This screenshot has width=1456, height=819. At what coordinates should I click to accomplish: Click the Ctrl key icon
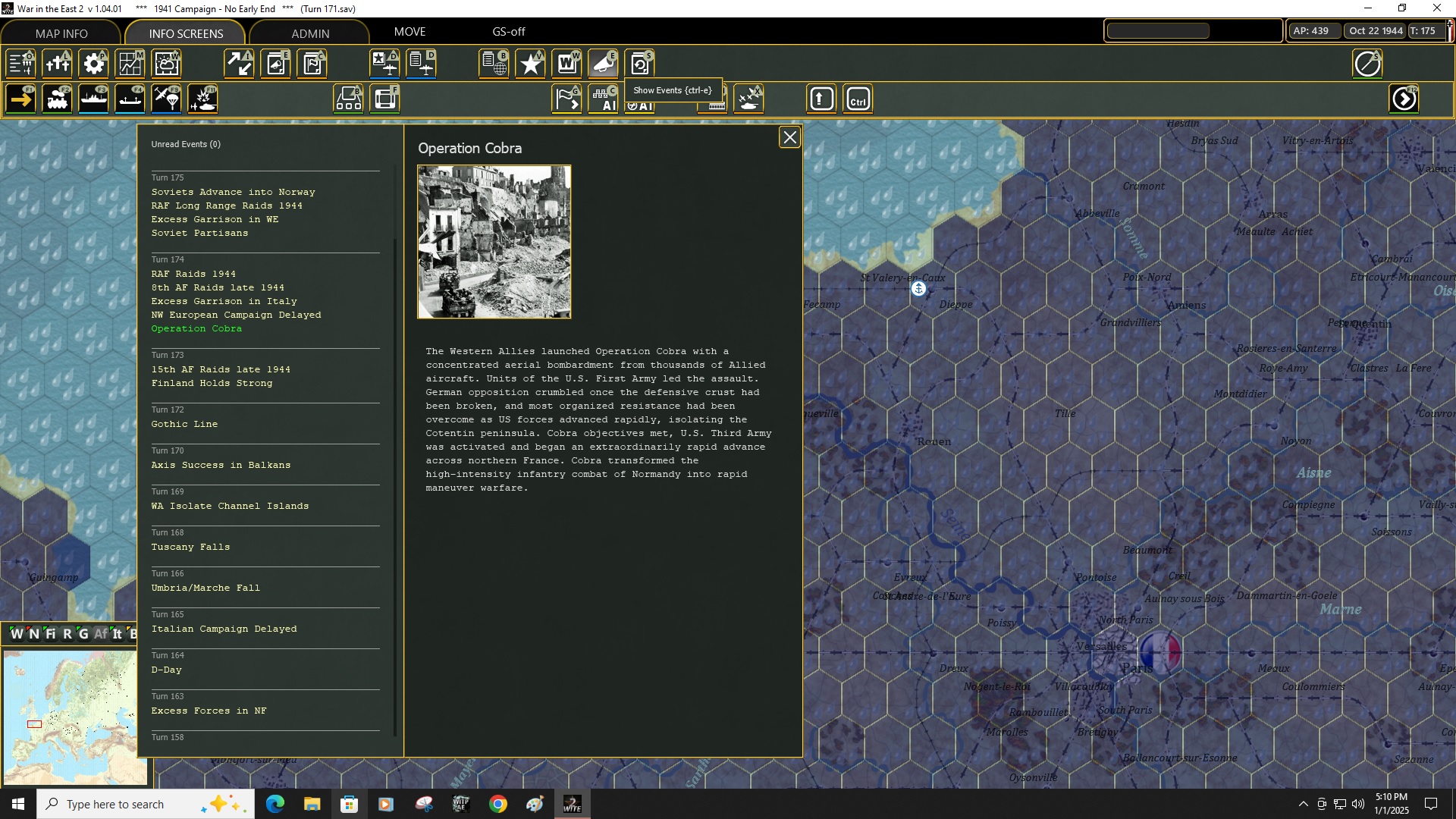858,99
